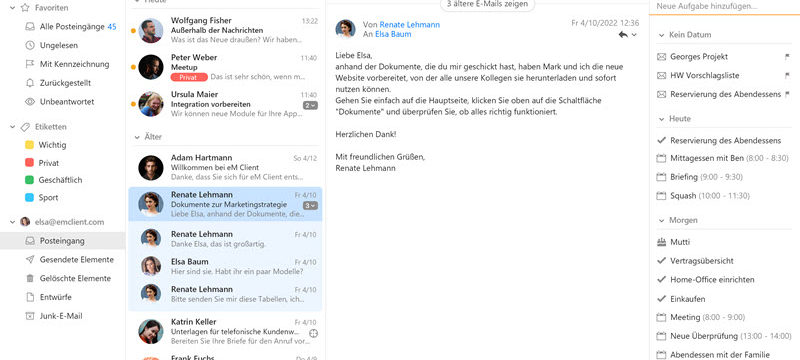The height and width of the screenshot is (360, 800).
Task: Collapse the Älter group
Action: pyautogui.click(x=137, y=137)
